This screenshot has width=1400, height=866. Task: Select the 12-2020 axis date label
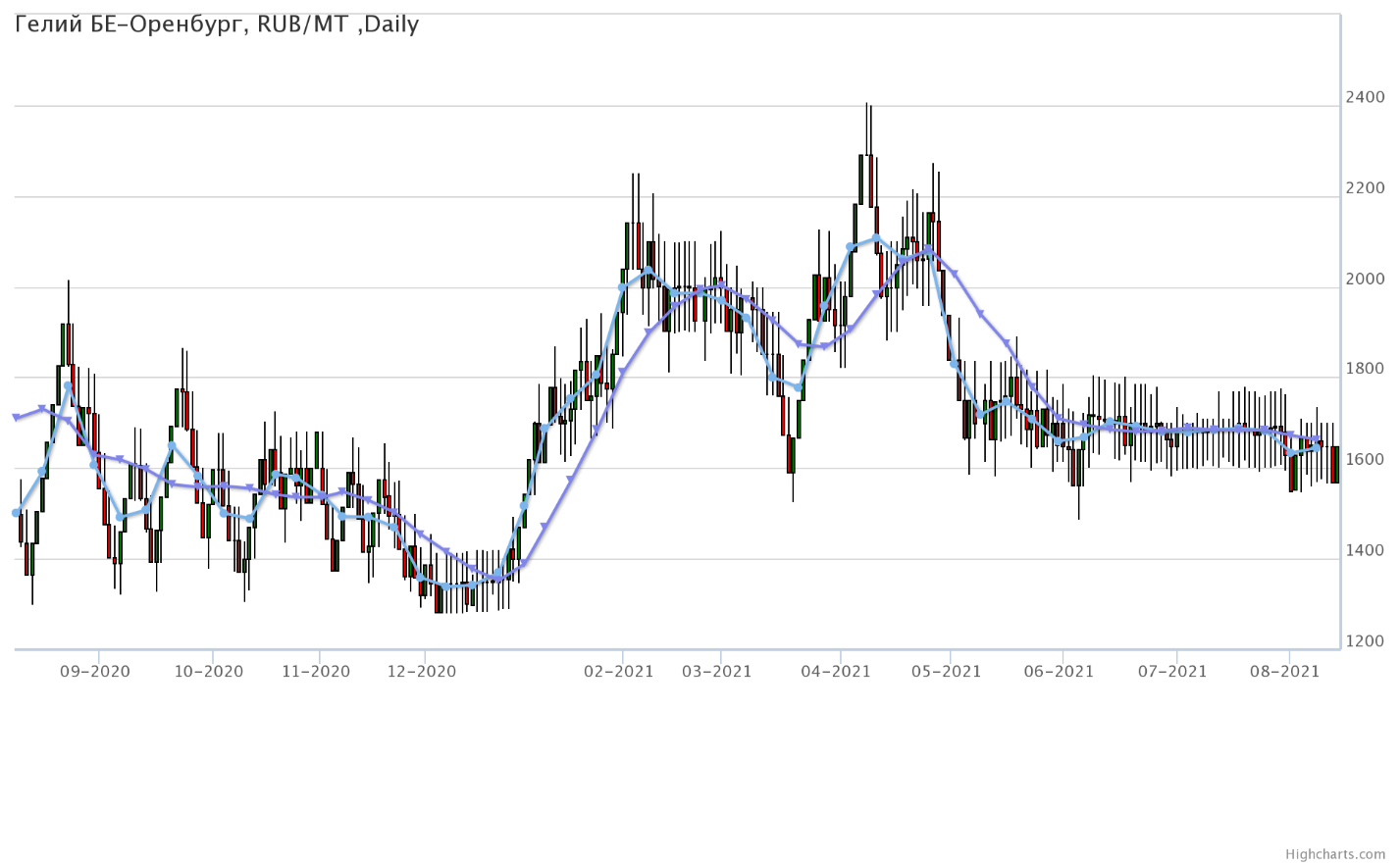pos(421,671)
